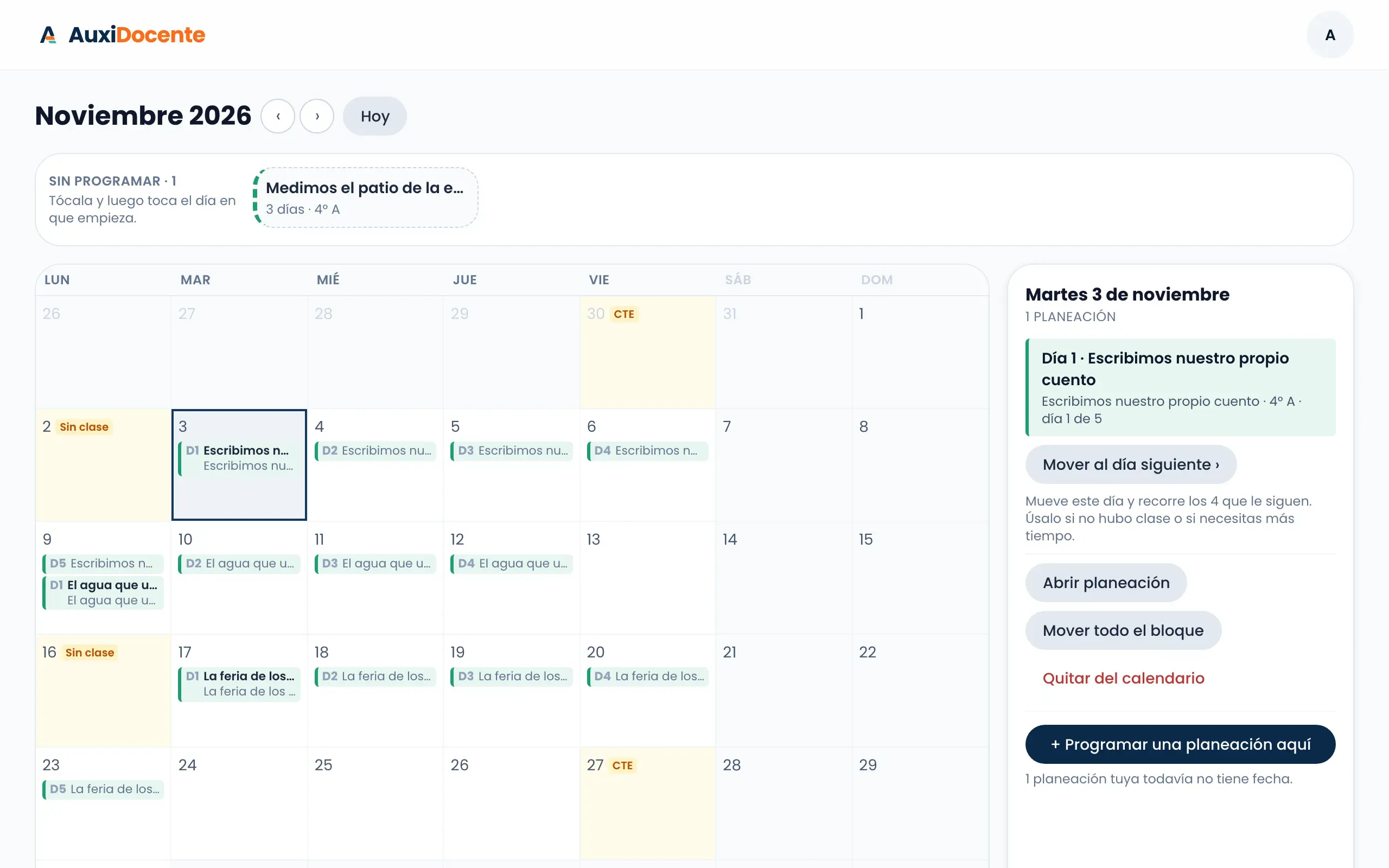Click Mover todo el bloque
The width and height of the screenshot is (1389, 868).
pos(1123,630)
